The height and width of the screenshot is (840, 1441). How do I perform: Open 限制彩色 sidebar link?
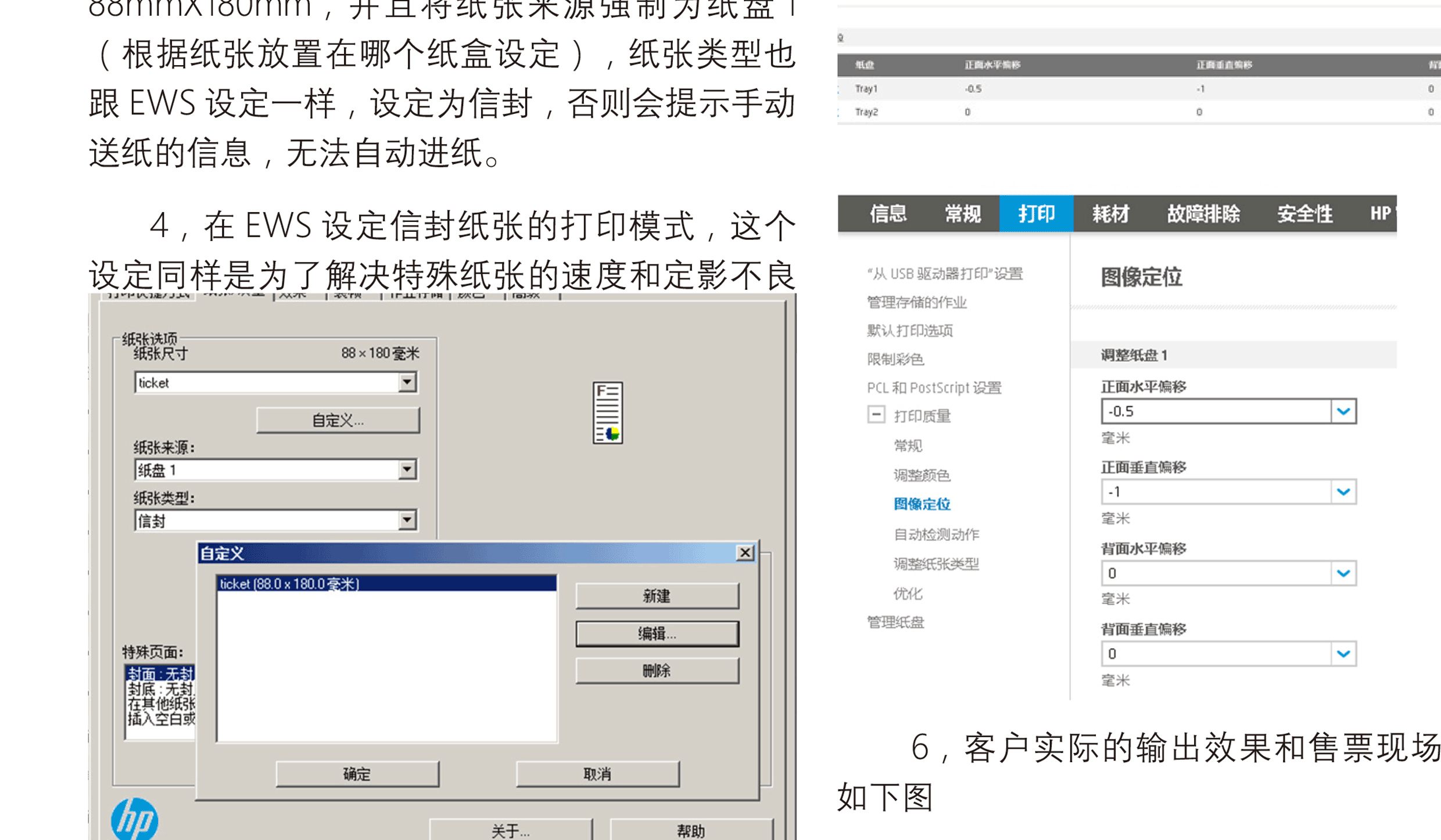[x=895, y=359]
